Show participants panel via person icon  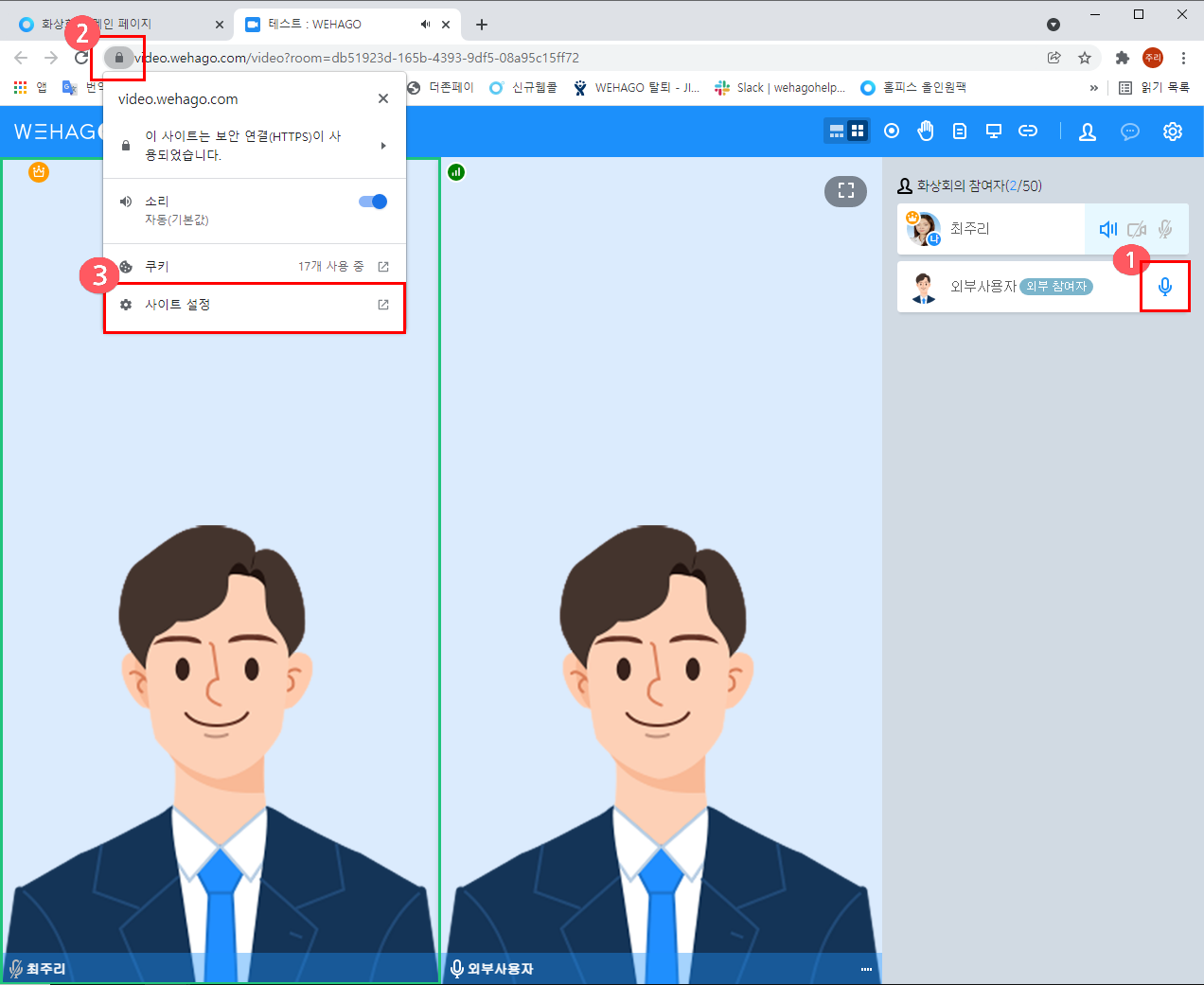pos(1088,132)
